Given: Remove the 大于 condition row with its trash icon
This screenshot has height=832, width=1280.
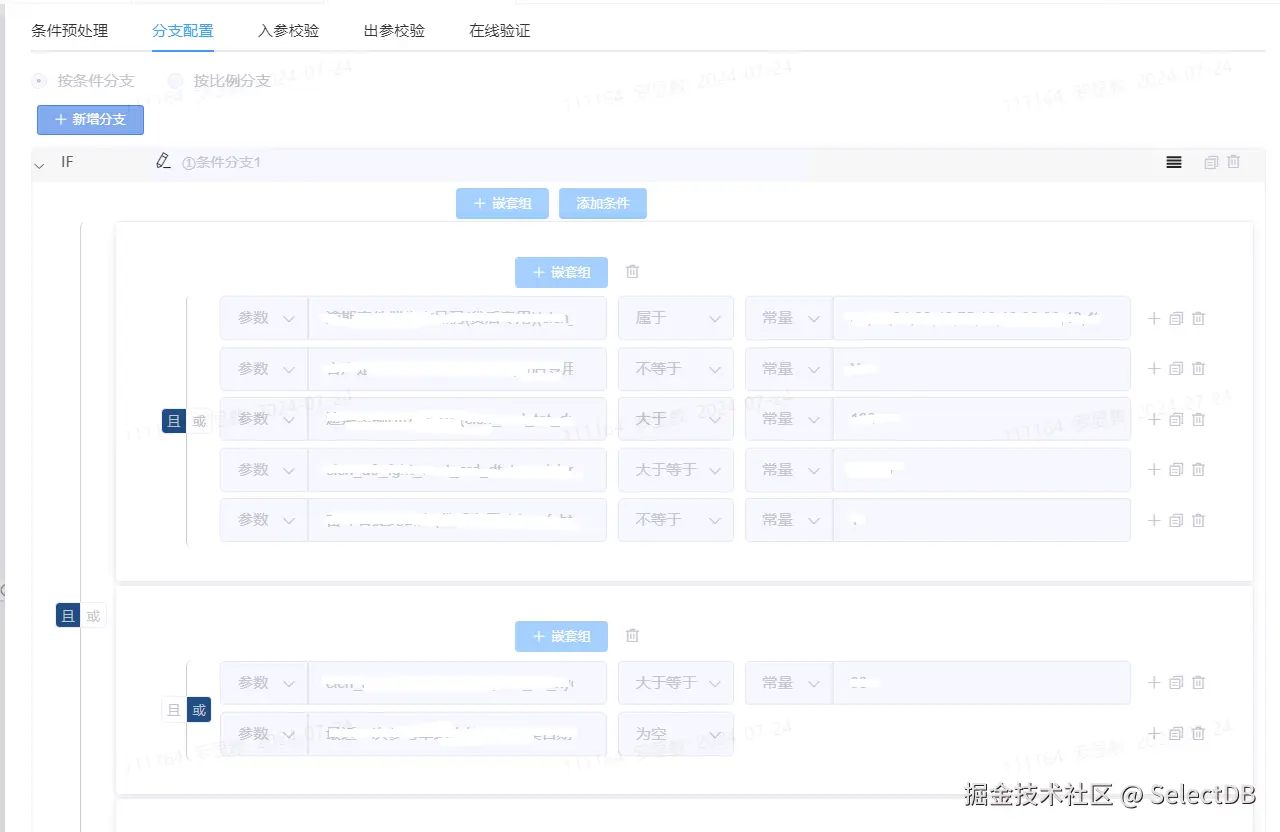Looking at the screenshot, I should tap(1198, 419).
